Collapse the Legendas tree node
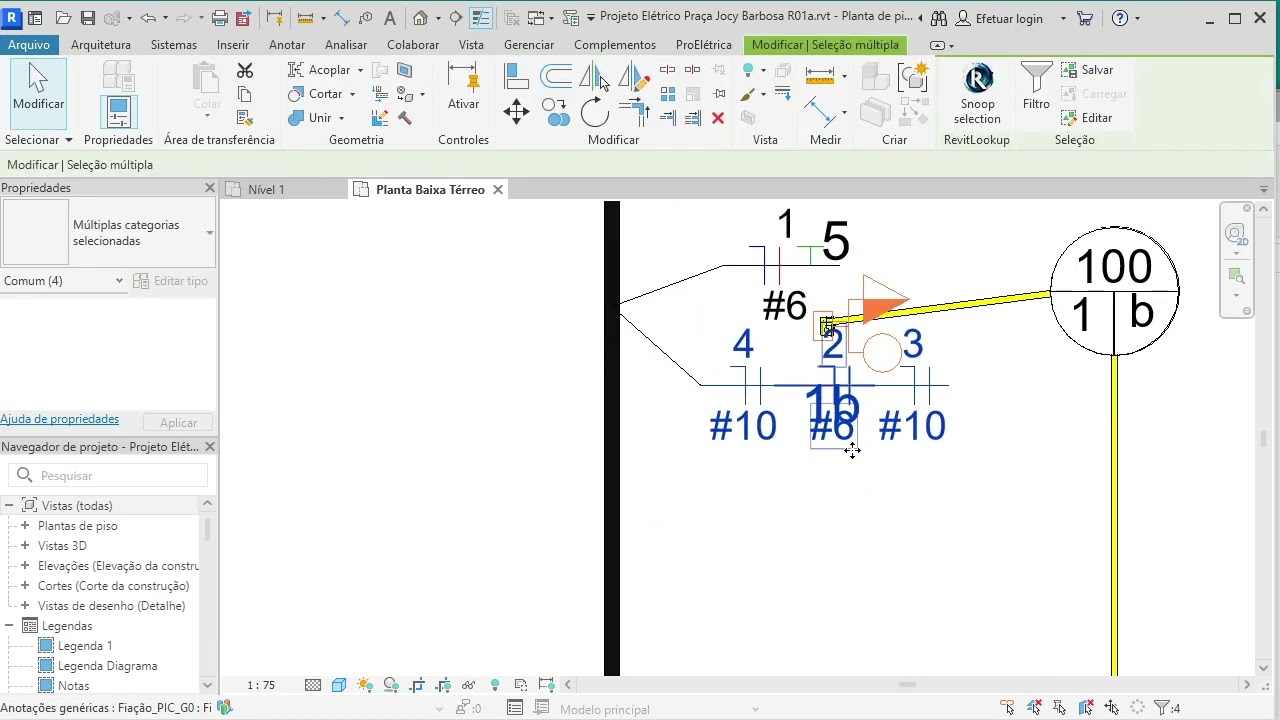Image resolution: width=1280 pixels, height=720 pixels. point(9,625)
